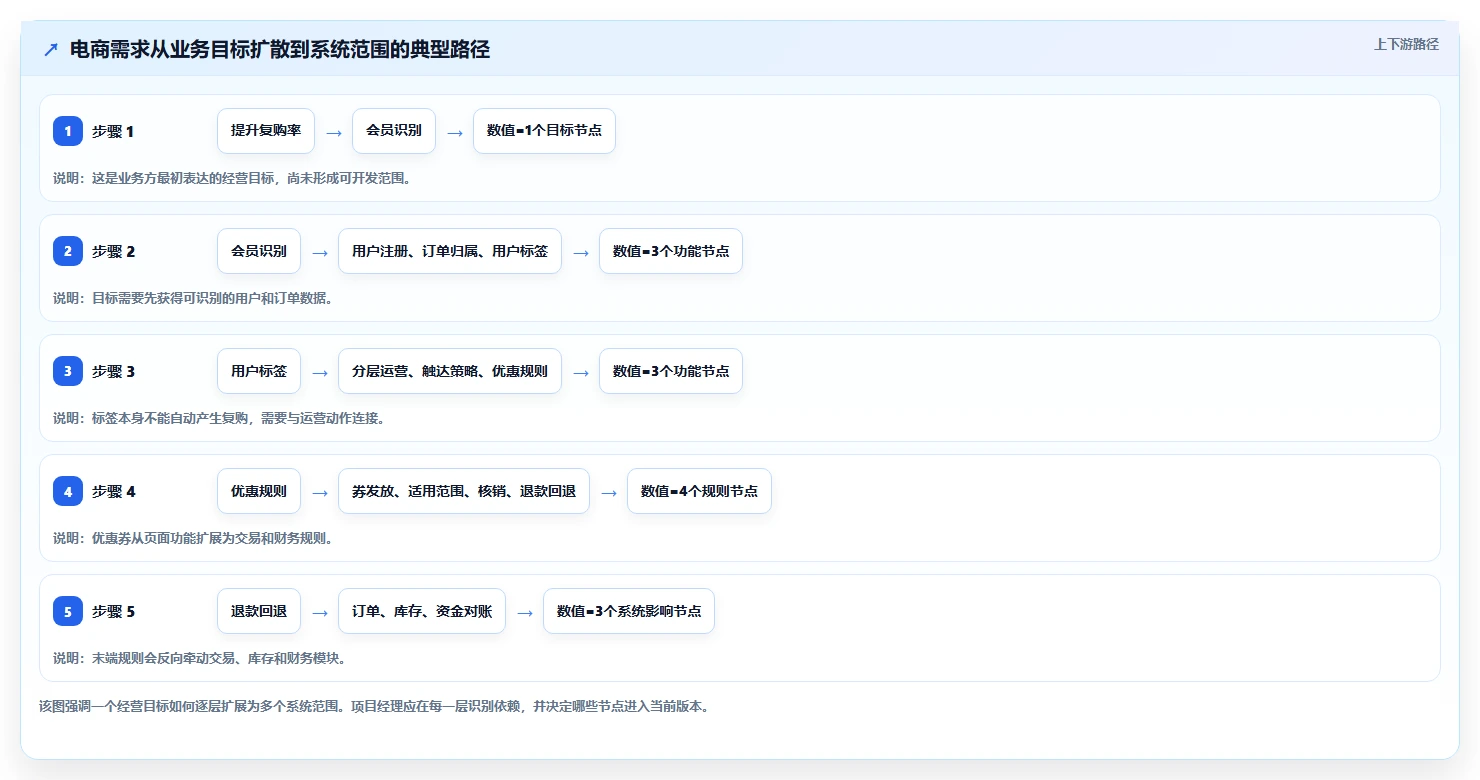Select the 步骤 1 label
Screen dimensions: 1480x780
point(113,131)
